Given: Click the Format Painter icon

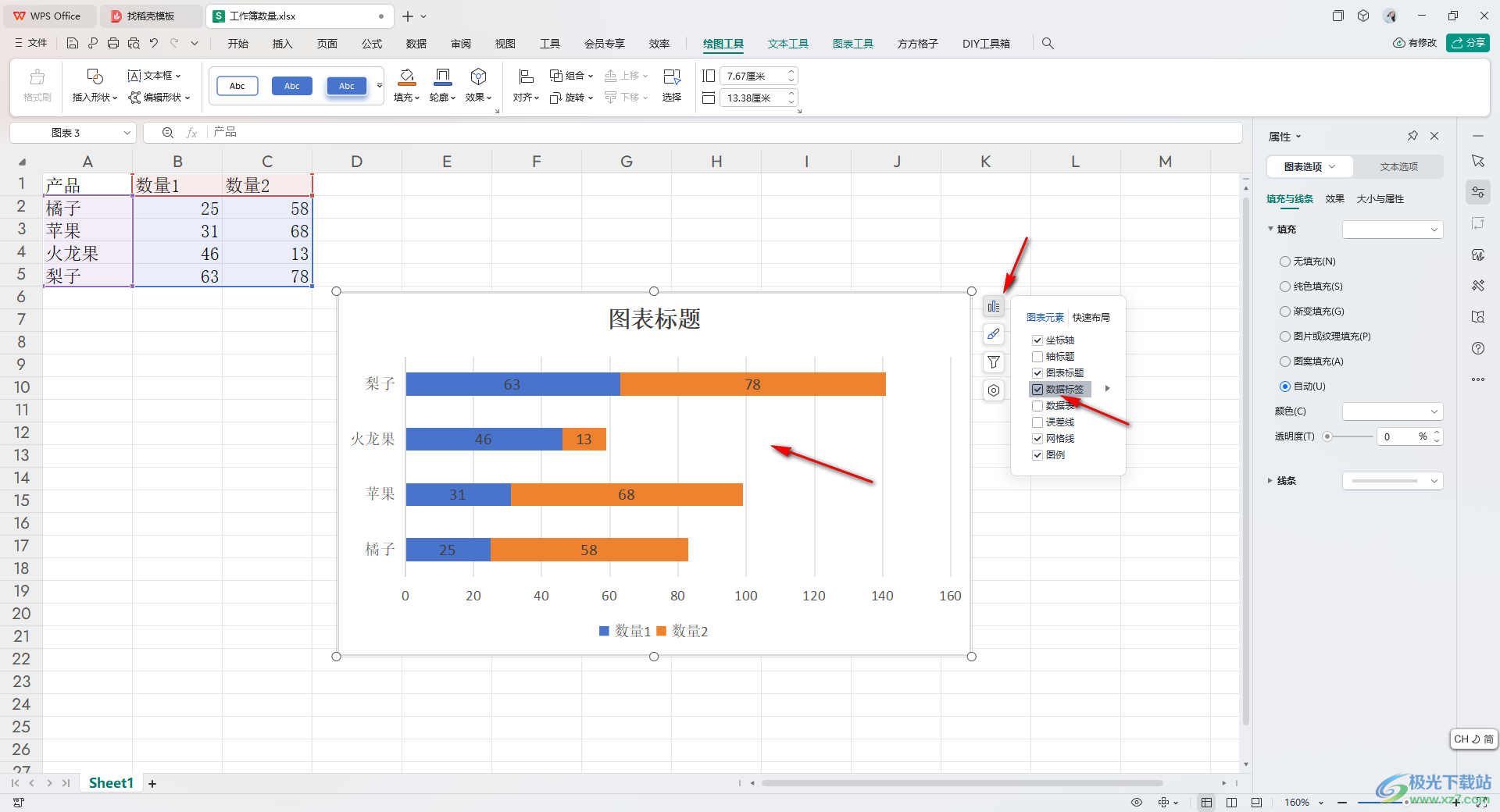Looking at the screenshot, I should click(37, 77).
